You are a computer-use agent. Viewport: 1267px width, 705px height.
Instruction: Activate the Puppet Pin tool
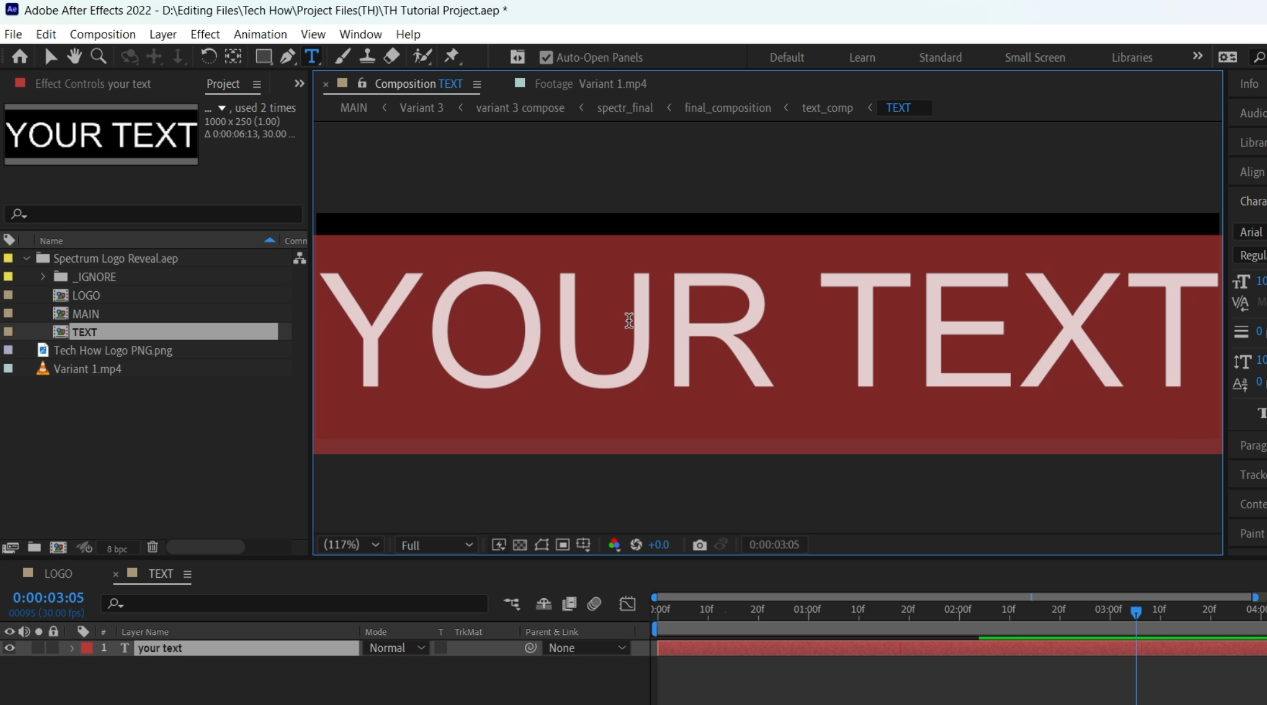pyautogui.click(x=452, y=57)
